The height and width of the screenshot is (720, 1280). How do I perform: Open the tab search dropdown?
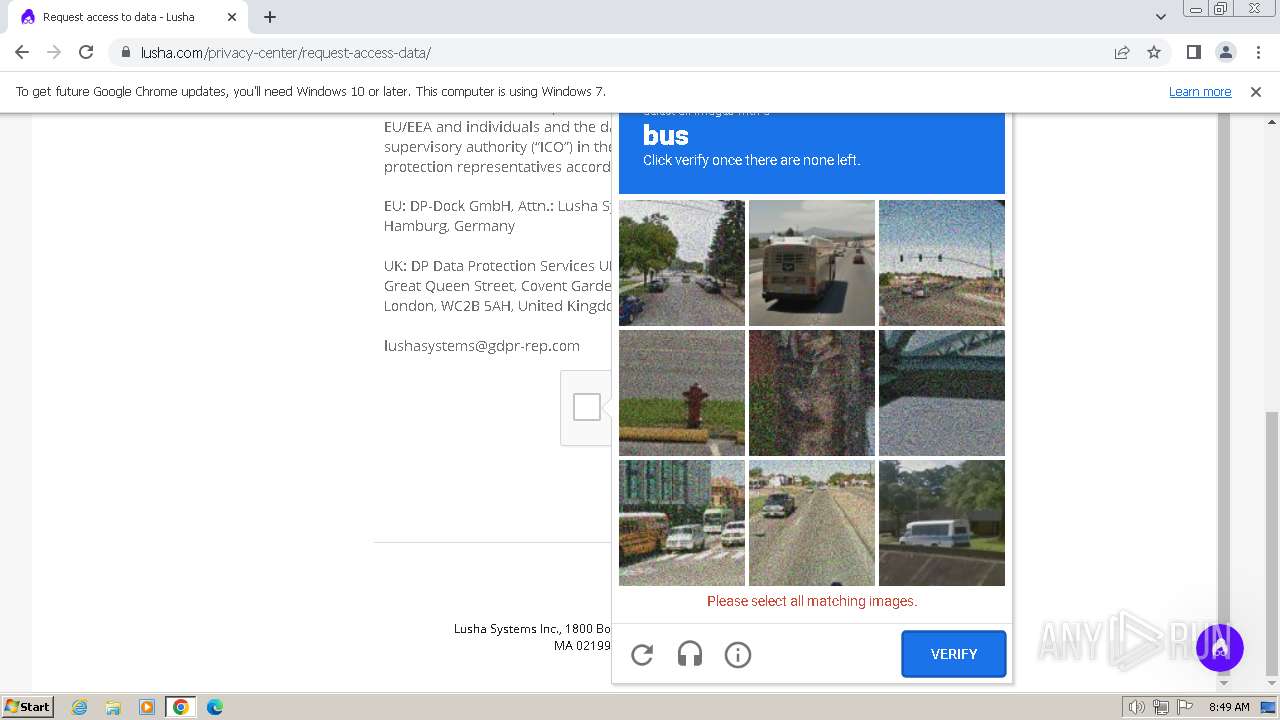click(1160, 17)
